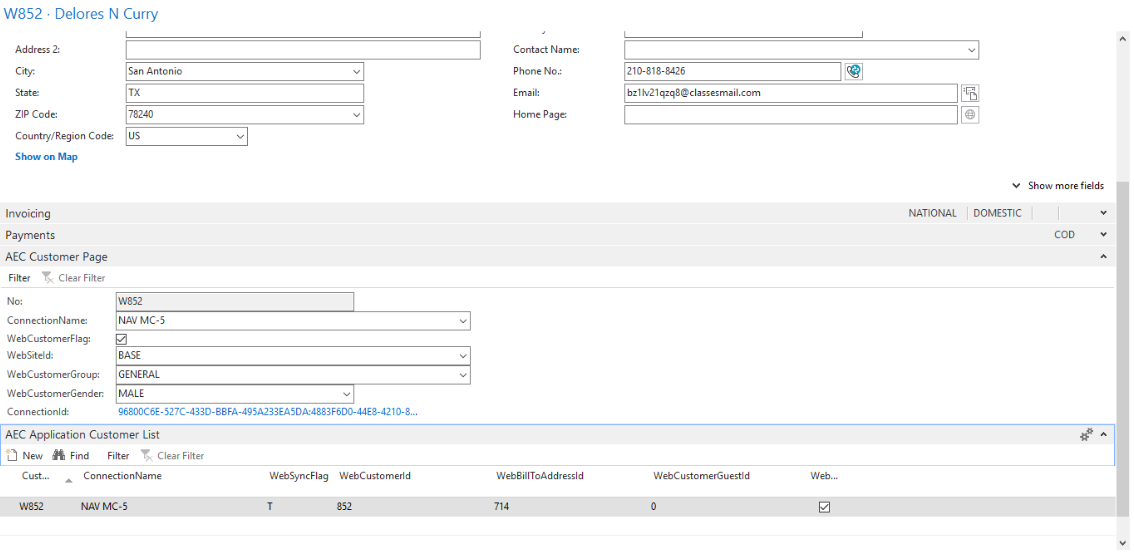This screenshot has width=1134, height=555.
Task: Click the globe icon next to Home Page
Action: point(969,115)
